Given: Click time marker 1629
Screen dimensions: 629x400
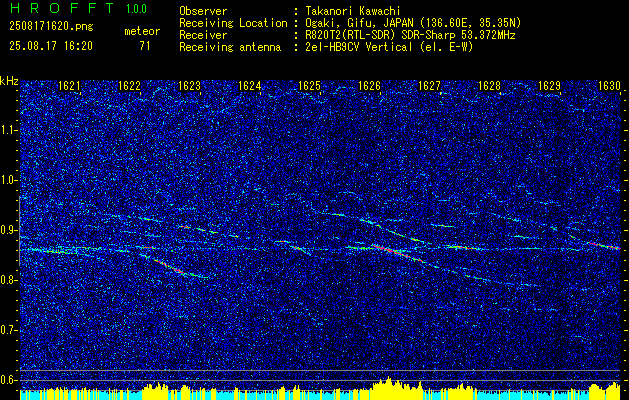Looking at the screenshot, I should click(549, 85).
